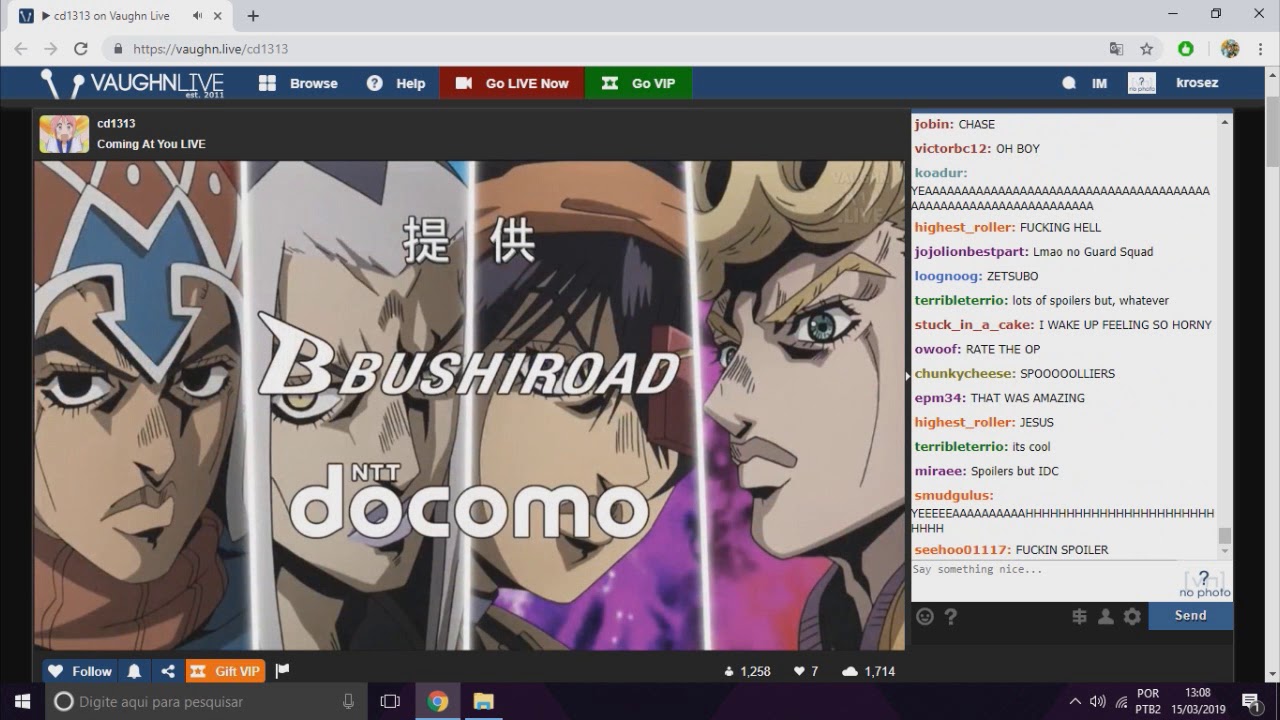Click username victorbc12 in chat
Screen dimensions: 1280x720
tap(952, 149)
